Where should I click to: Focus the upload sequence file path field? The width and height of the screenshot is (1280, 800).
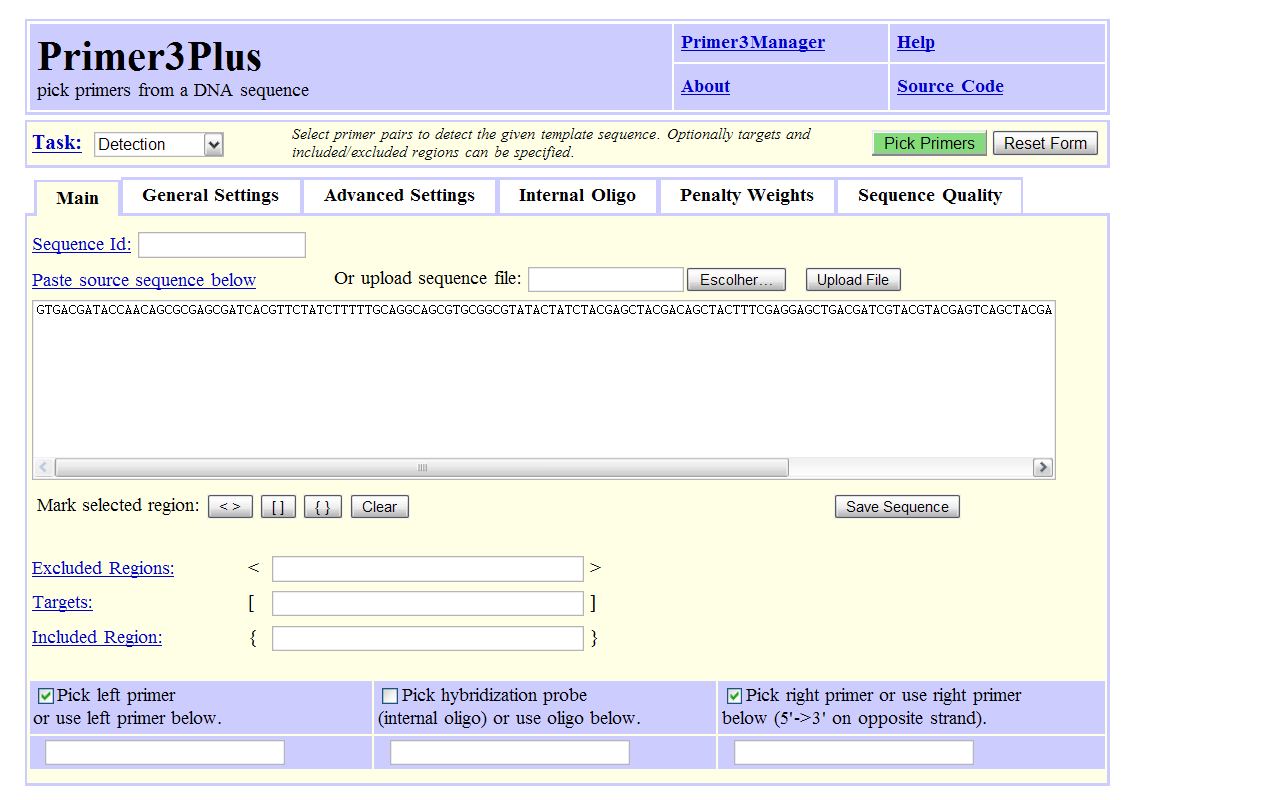[605, 280]
